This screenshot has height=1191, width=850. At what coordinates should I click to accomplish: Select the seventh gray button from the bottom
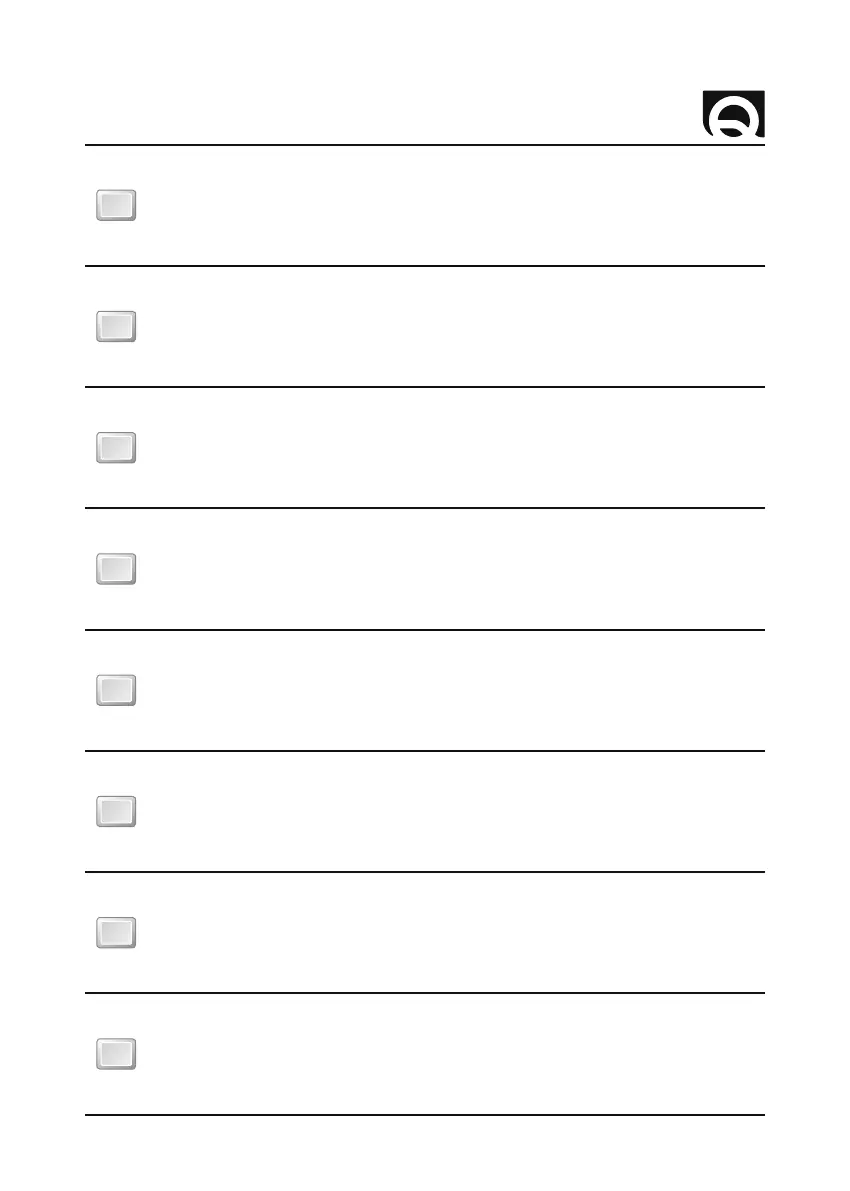tap(116, 327)
